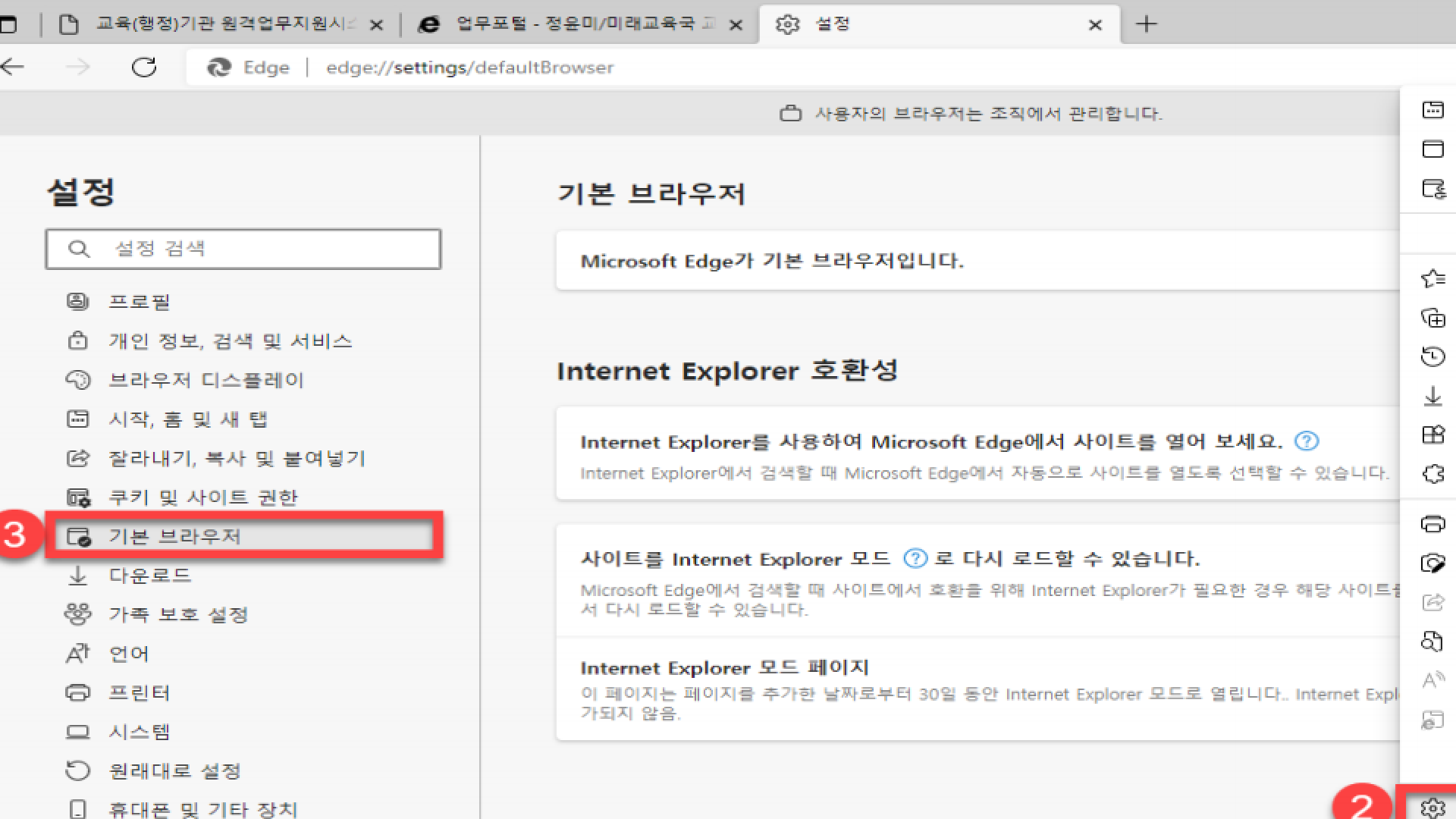The height and width of the screenshot is (819, 1456).
Task: Open a new tab with the plus button
Action: coord(1147,24)
